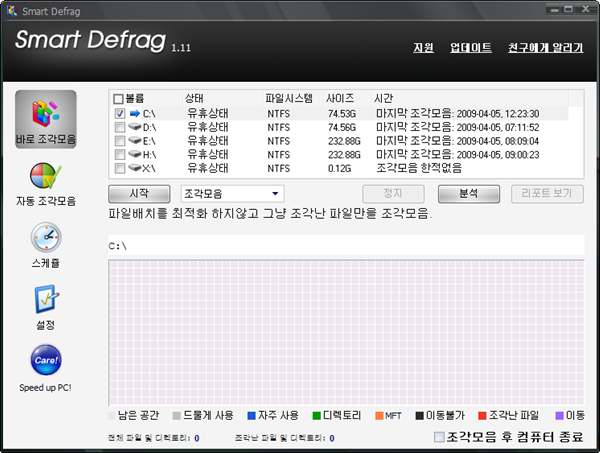
Task: Select the 2009-04-05, 08:09:04 defrag time
Action: click(498, 141)
